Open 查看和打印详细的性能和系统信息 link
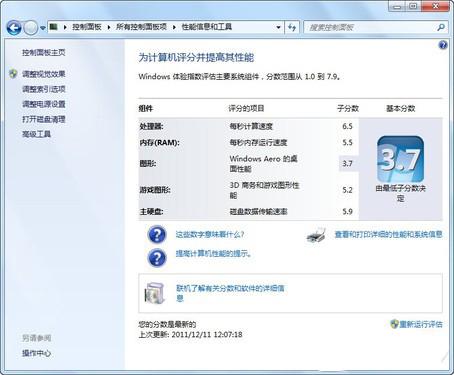 [389, 235]
